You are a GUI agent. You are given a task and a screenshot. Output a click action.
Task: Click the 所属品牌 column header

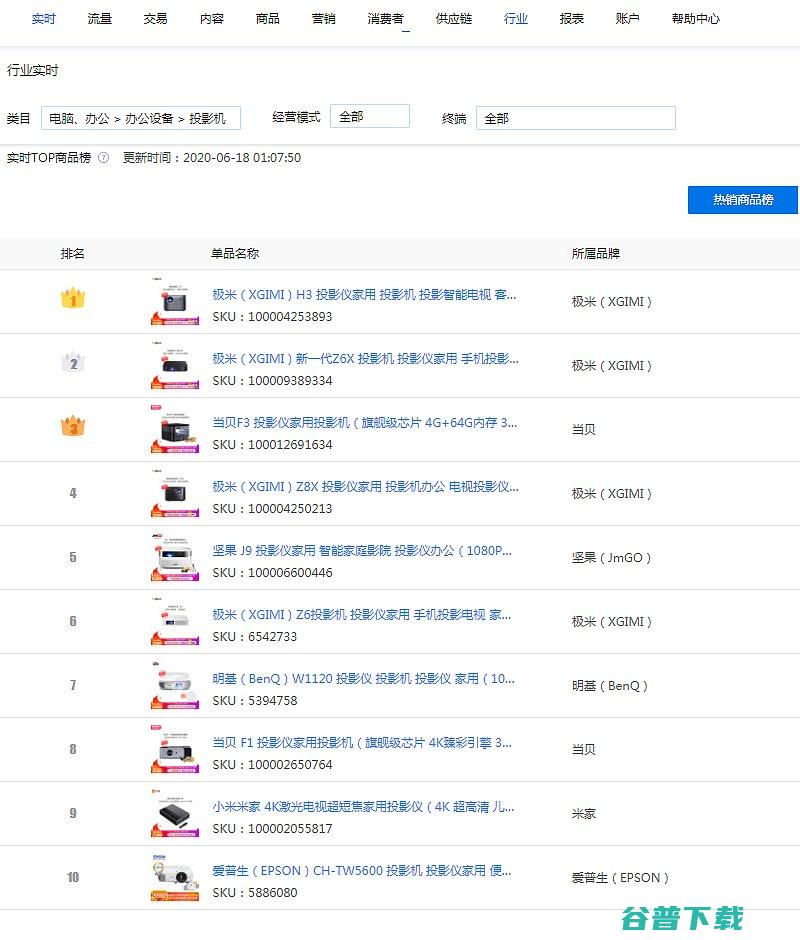596,254
